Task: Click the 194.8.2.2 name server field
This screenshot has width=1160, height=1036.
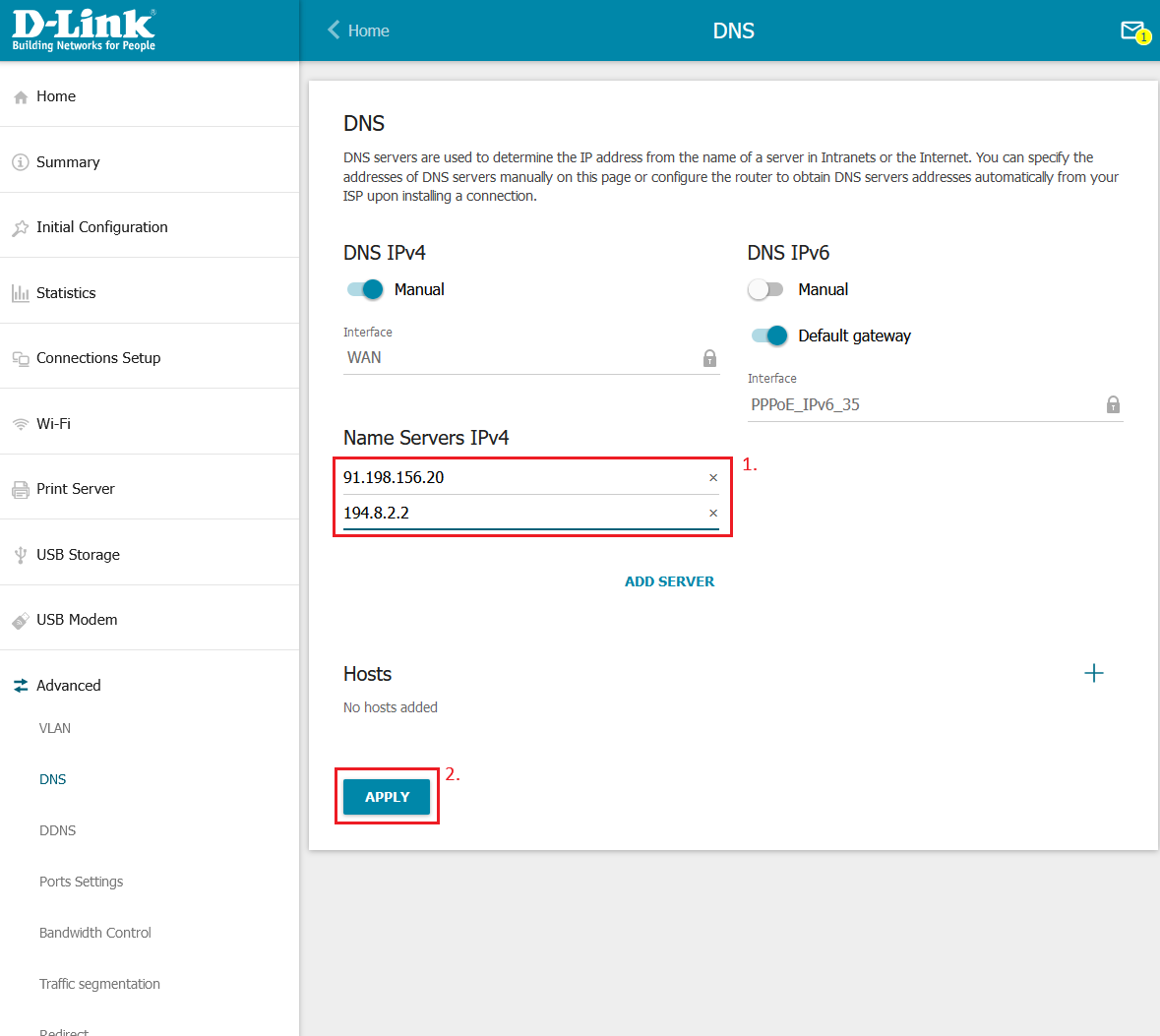Action: pos(521,513)
